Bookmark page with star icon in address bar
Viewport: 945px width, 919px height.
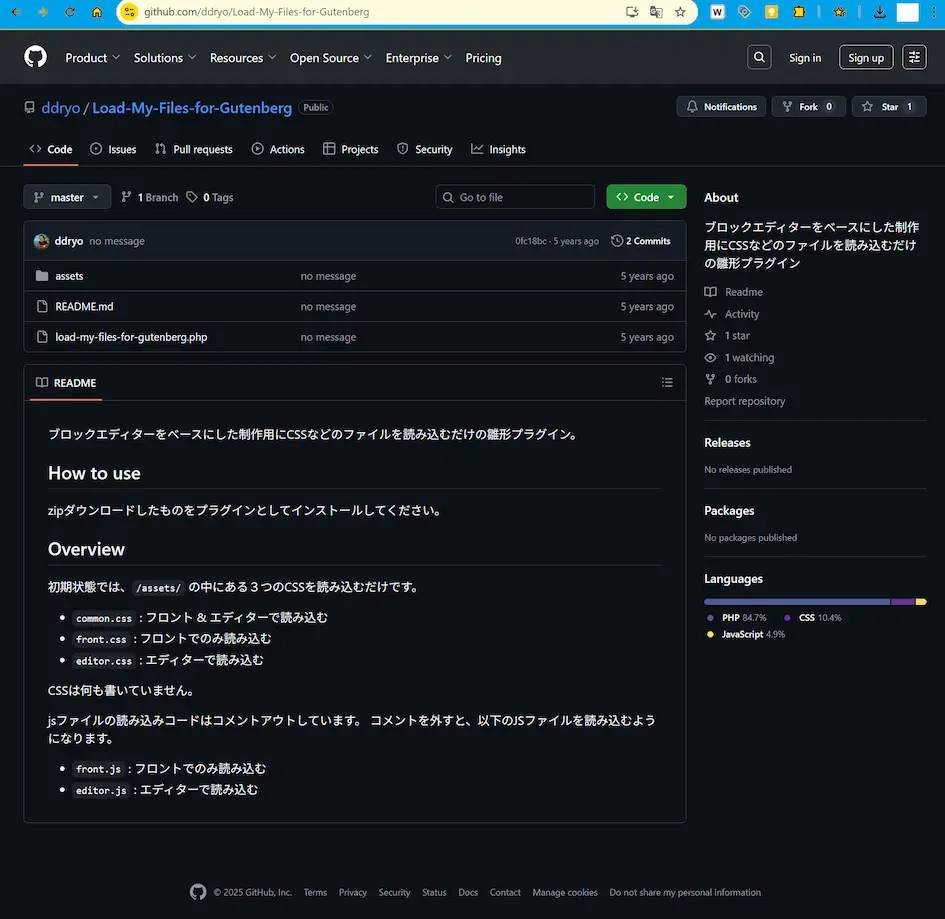tap(680, 12)
